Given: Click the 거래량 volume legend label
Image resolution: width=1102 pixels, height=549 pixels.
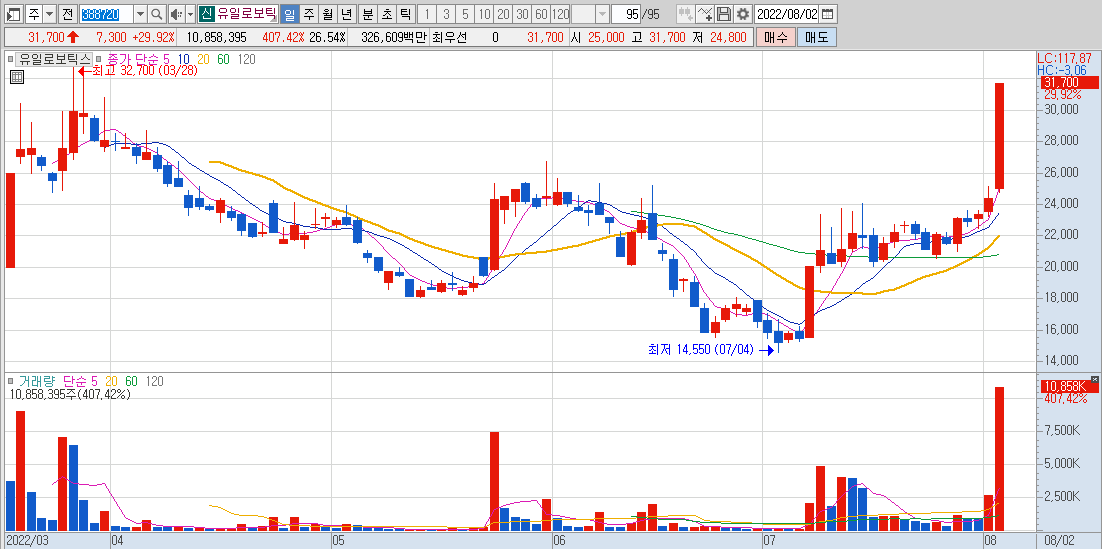Looking at the screenshot, I should click(x=39, y=381).
